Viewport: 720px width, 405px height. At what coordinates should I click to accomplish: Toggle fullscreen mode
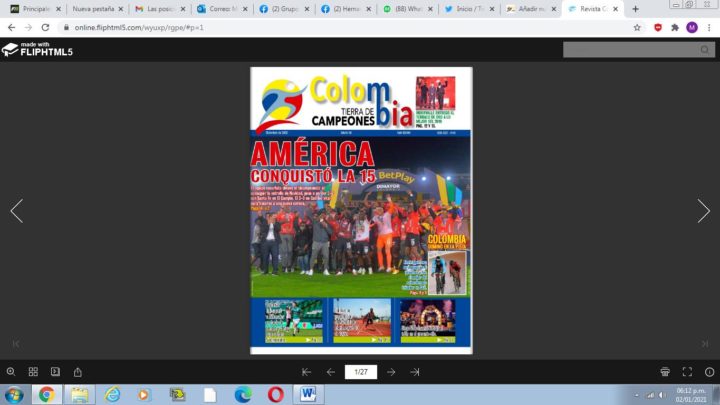(x=687, y=371)
